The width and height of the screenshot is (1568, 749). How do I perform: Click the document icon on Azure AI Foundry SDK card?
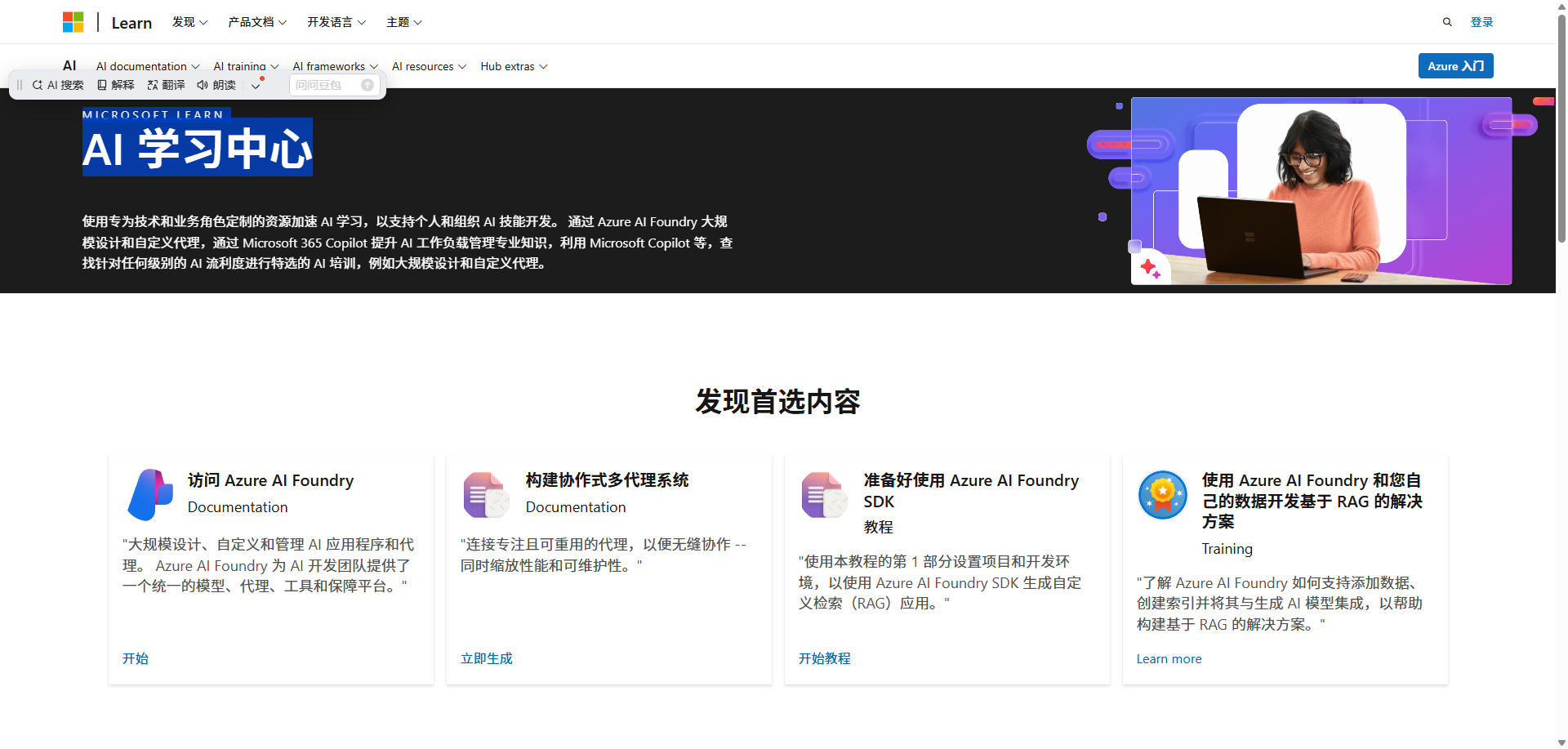(x=825, y=495)
